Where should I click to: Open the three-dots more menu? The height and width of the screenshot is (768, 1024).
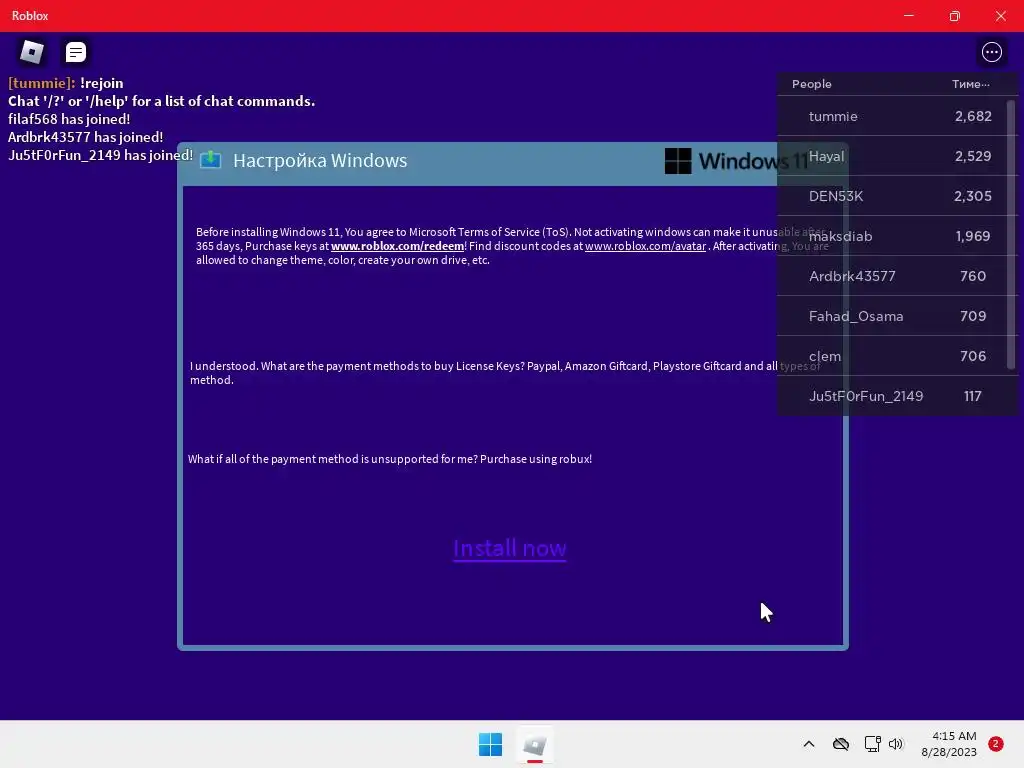[991, 52]
